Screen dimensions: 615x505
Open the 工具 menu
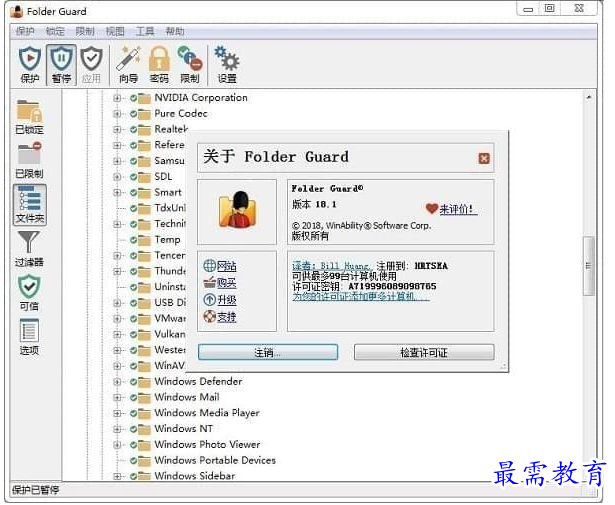click(145, 31)
